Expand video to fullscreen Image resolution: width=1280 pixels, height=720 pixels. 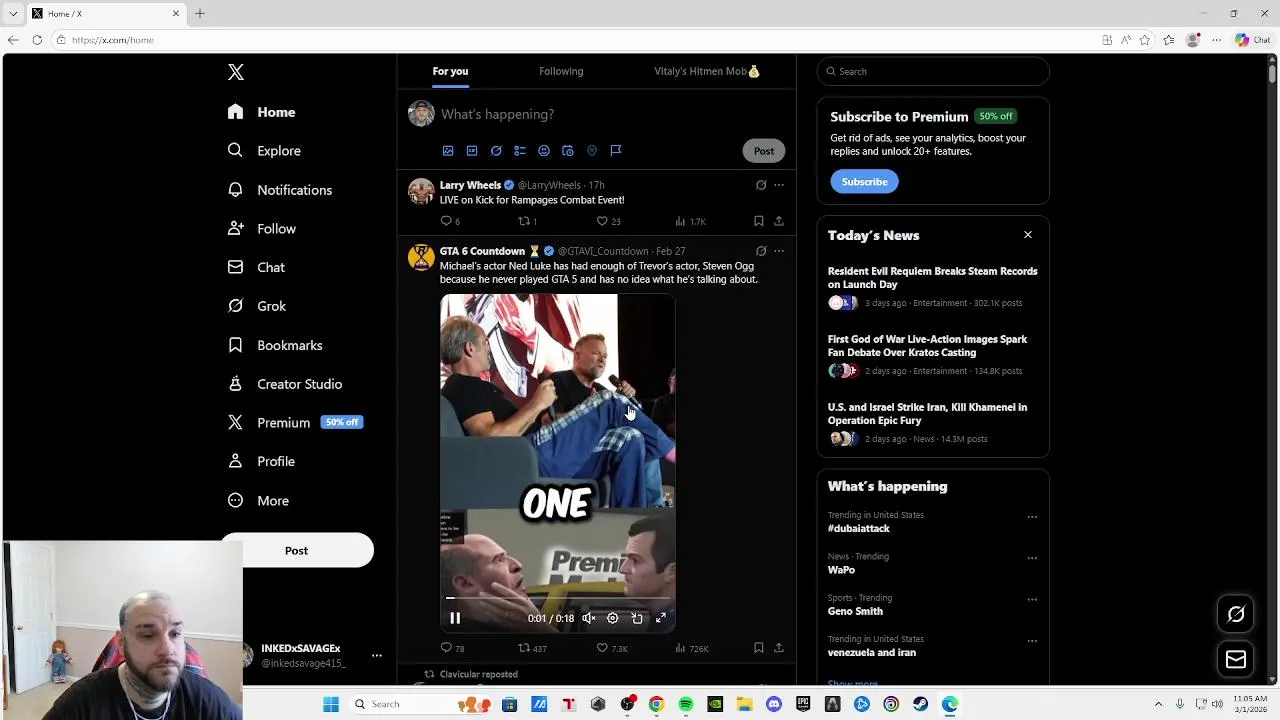[661, 618]
